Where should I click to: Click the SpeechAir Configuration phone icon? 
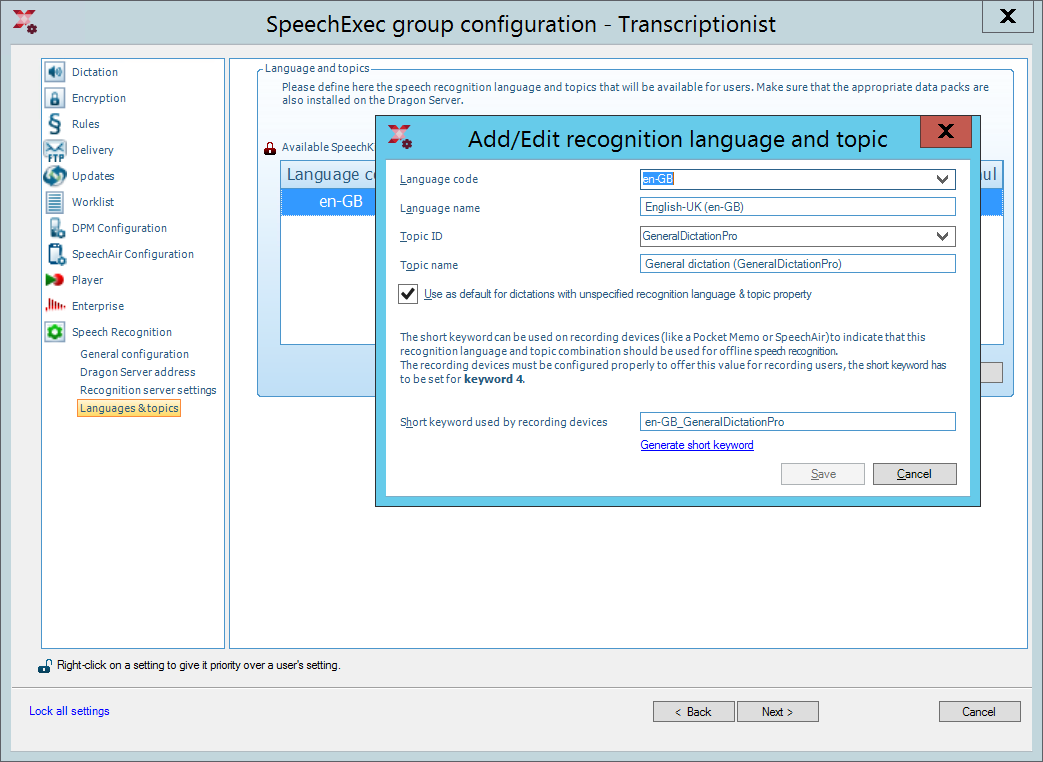(55, 254)
